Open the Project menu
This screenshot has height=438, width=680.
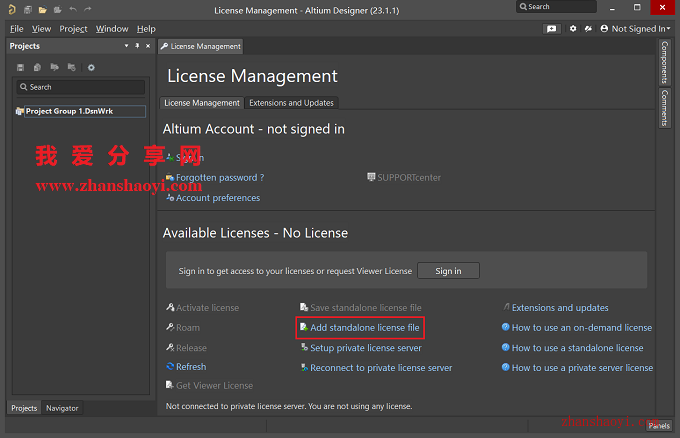tap(73, 29)
